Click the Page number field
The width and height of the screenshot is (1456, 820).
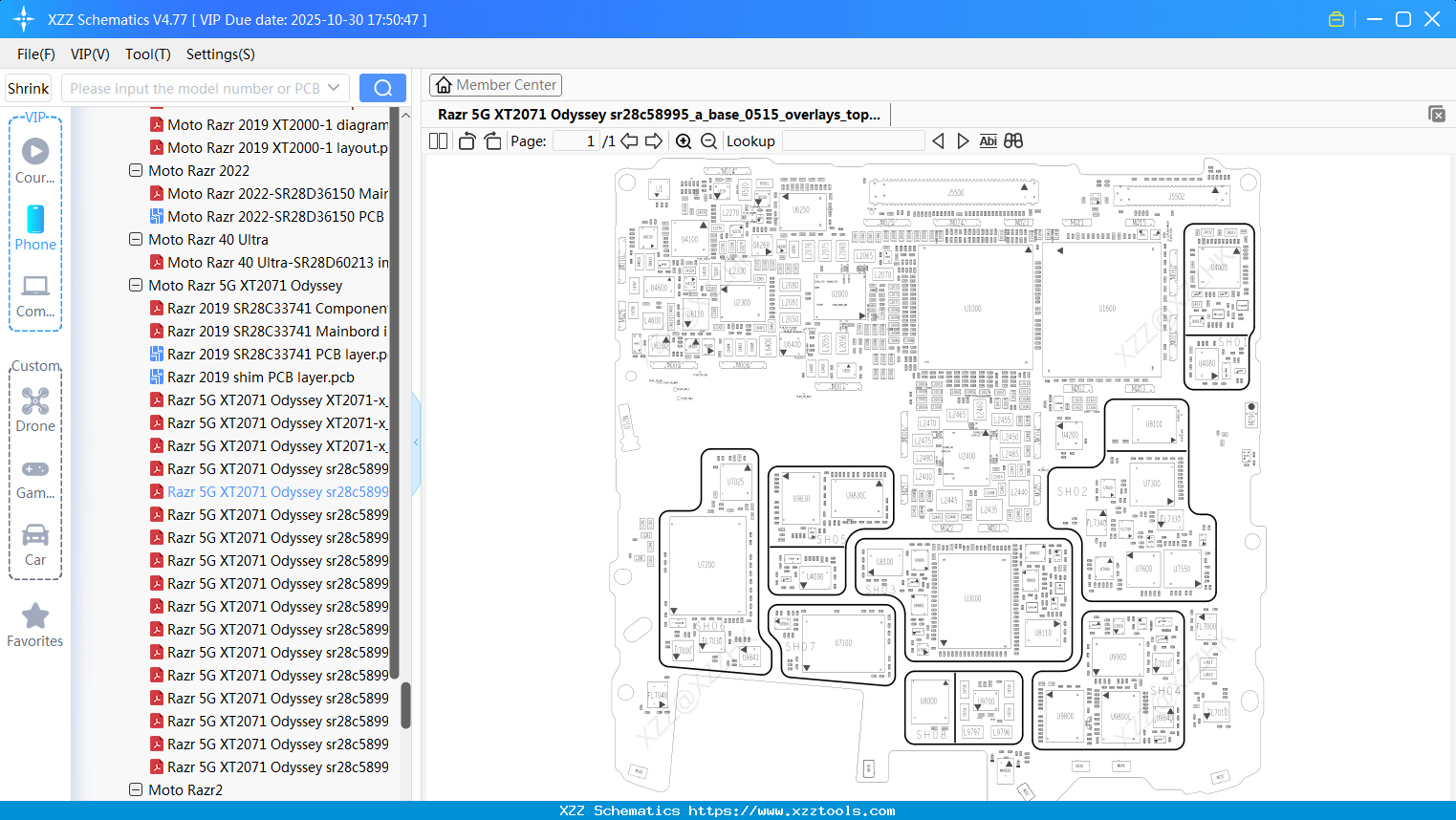pyautogui.click(x=576, y=141)
